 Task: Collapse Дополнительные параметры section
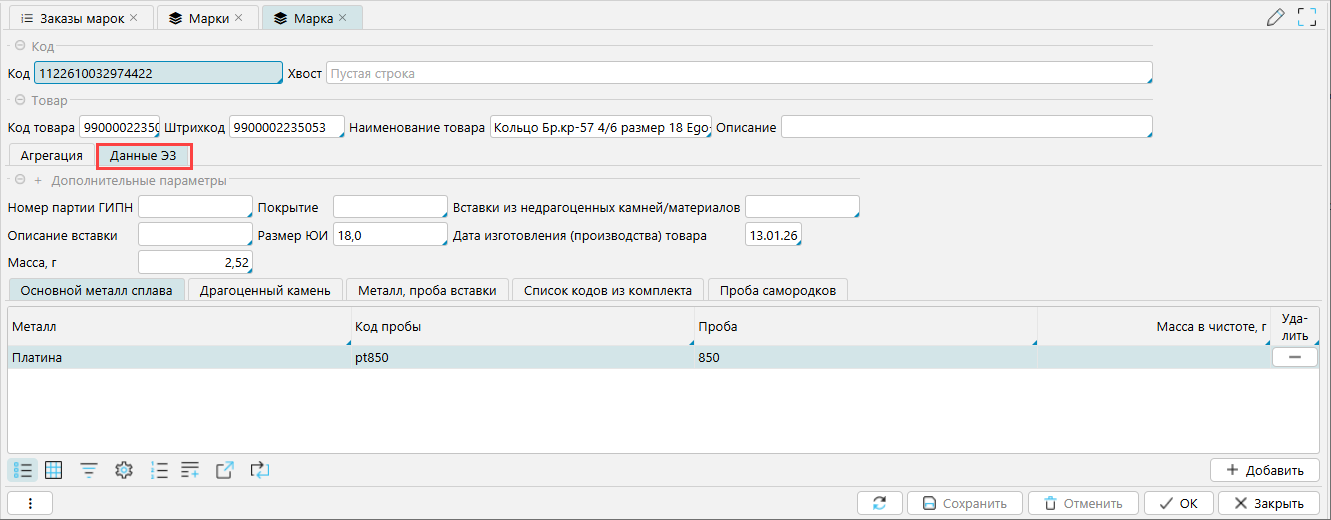19,181
